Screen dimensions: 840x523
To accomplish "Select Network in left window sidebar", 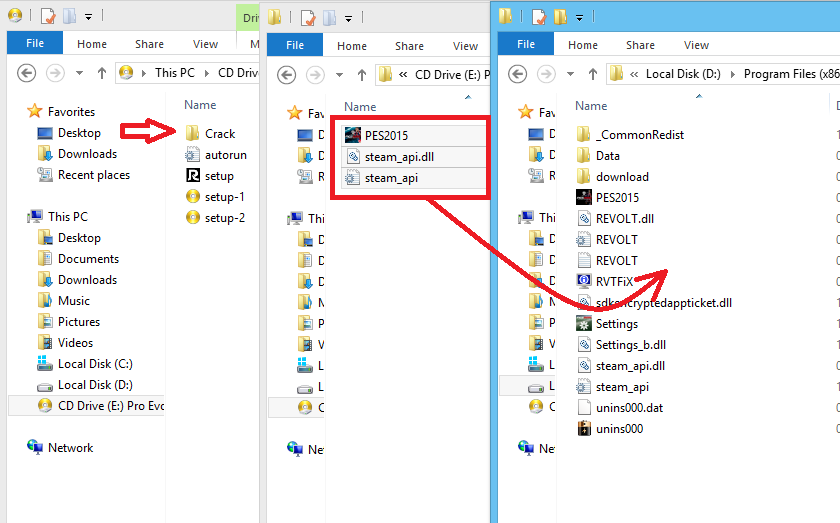I will click(x=61, y=447).
